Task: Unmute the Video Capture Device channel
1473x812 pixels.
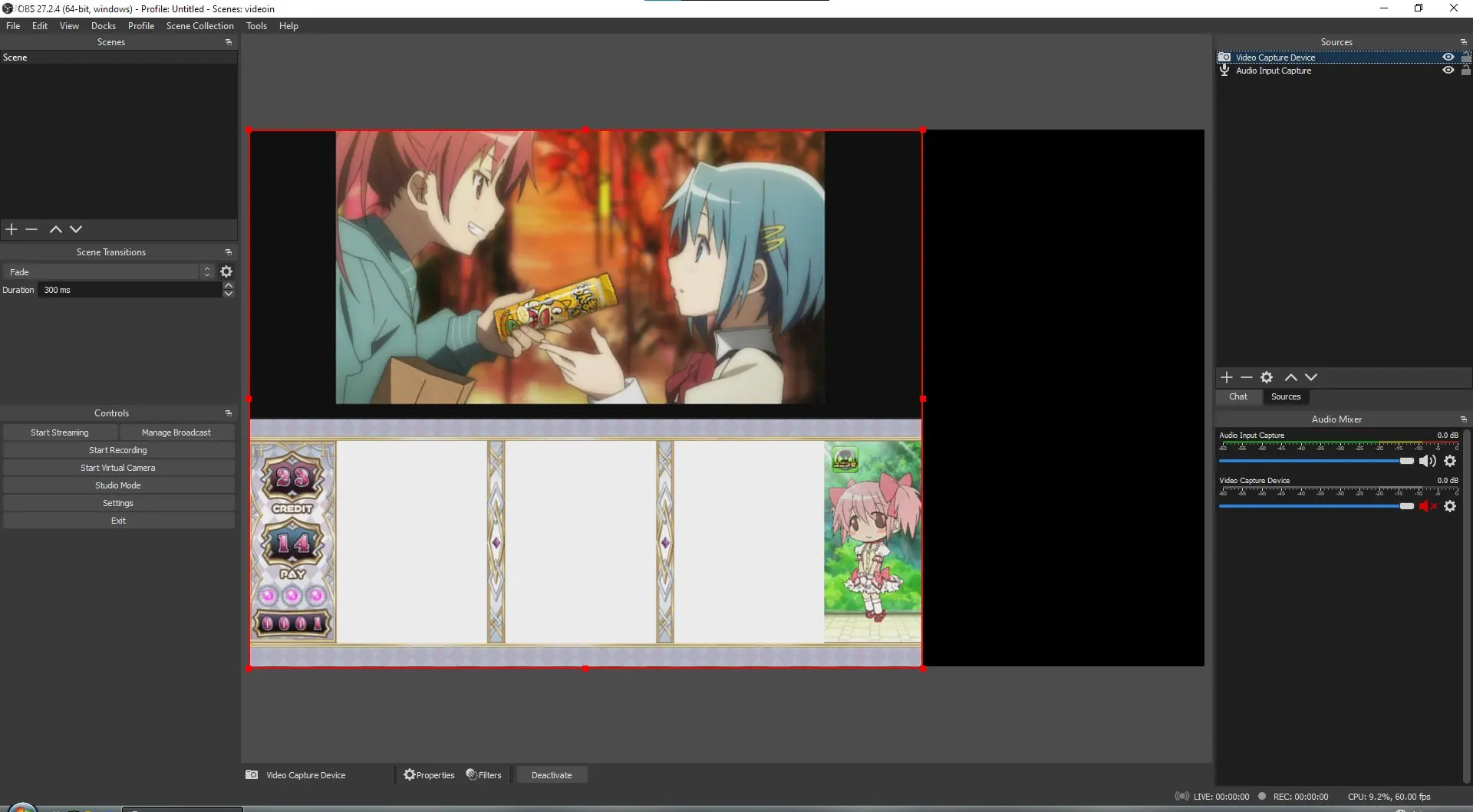Action: (x=1427, y=506)
